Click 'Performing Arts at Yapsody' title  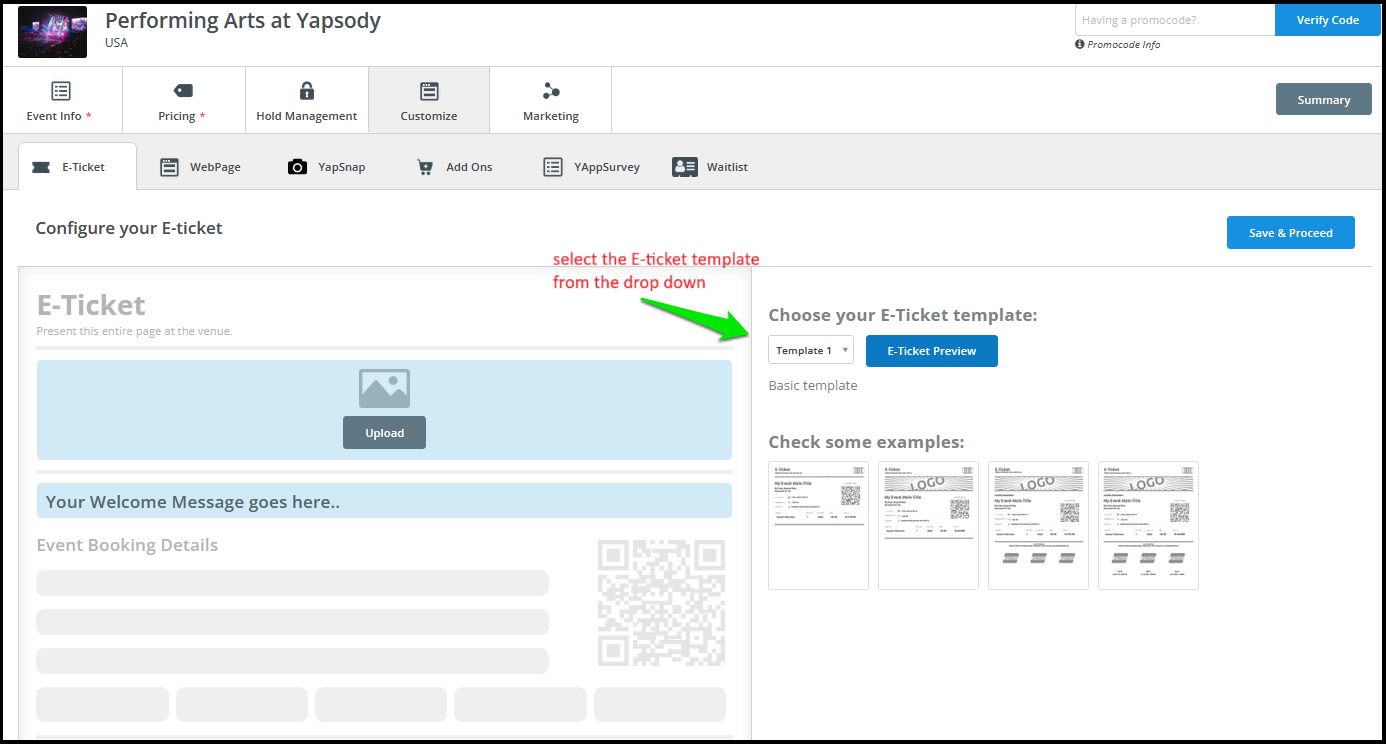(x=243, y=20)
